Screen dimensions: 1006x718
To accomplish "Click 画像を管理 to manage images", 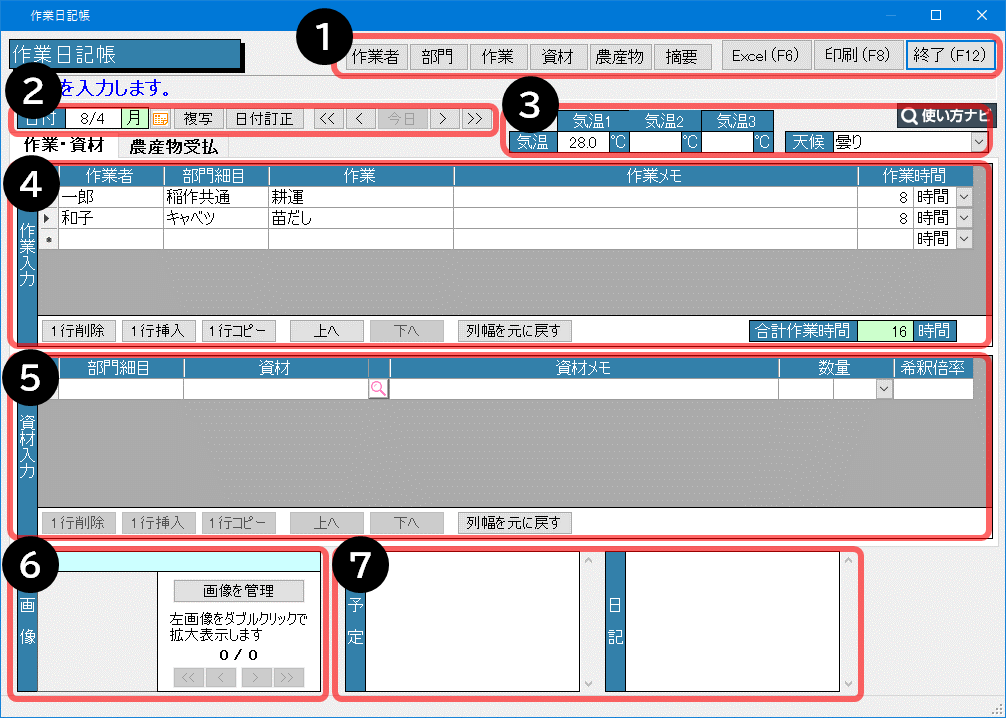I will coord(238,591).
